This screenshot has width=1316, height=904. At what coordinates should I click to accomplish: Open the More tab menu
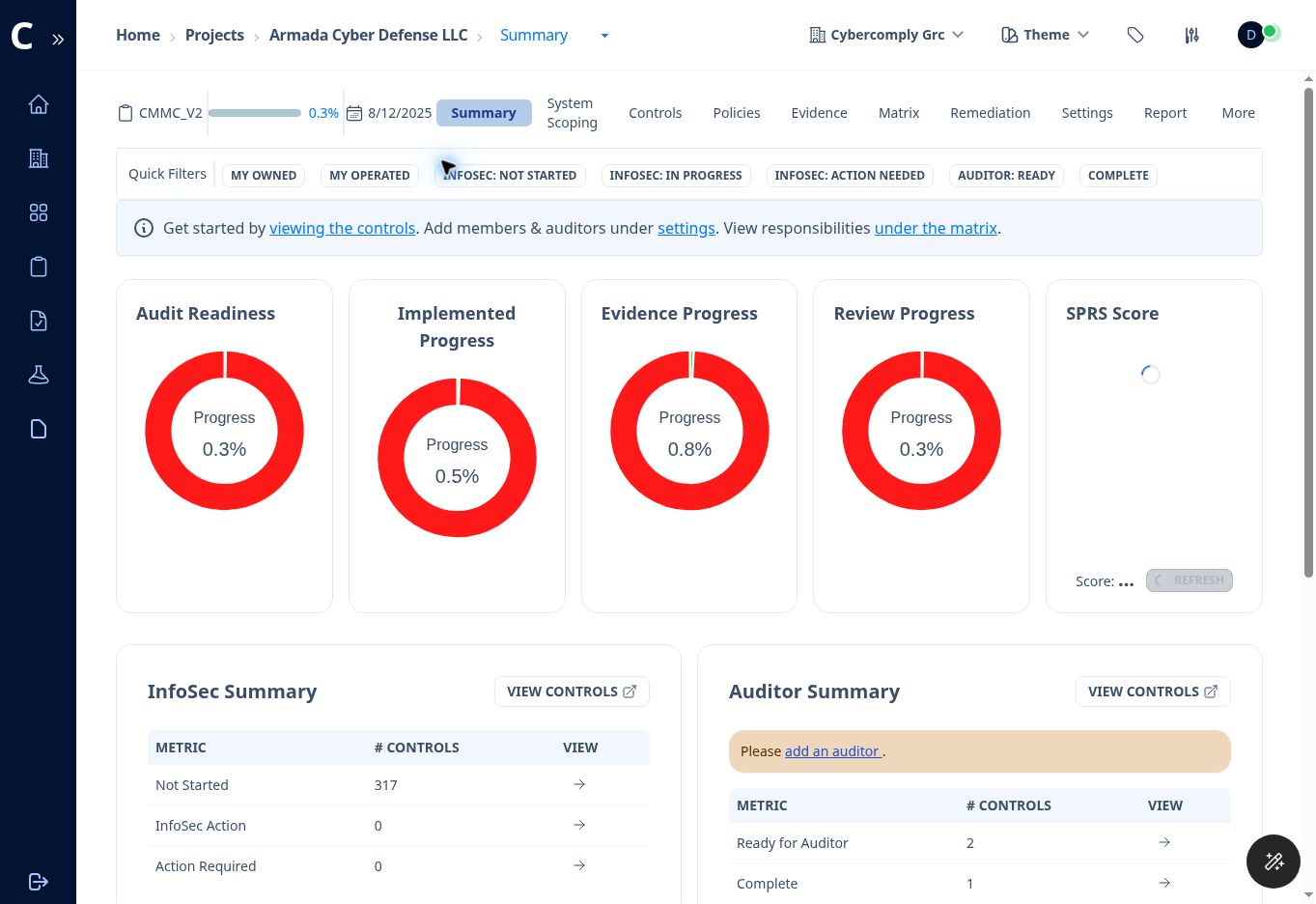click(1238, 113)
